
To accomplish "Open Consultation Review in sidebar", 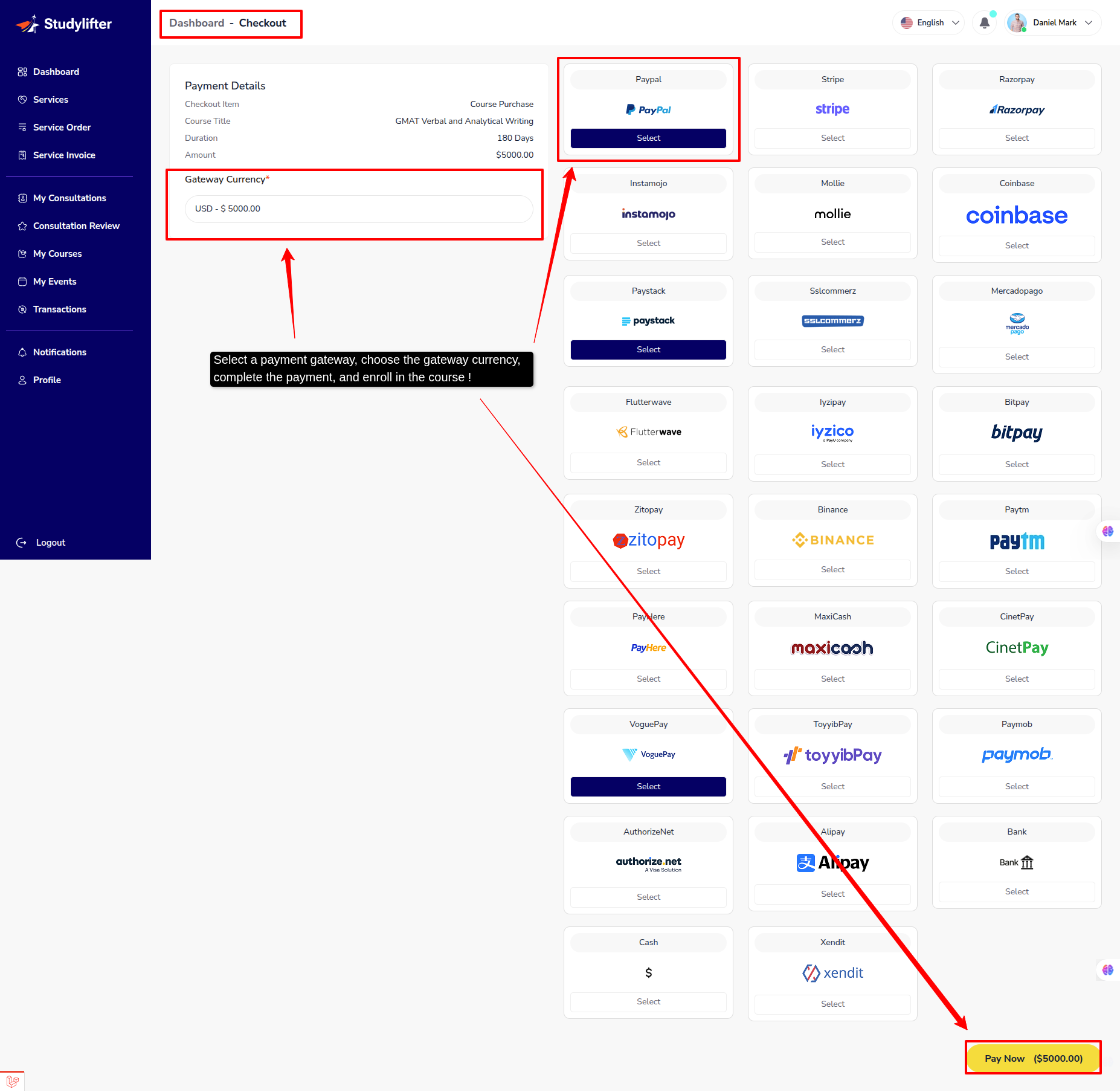I will tap(76, 226).
